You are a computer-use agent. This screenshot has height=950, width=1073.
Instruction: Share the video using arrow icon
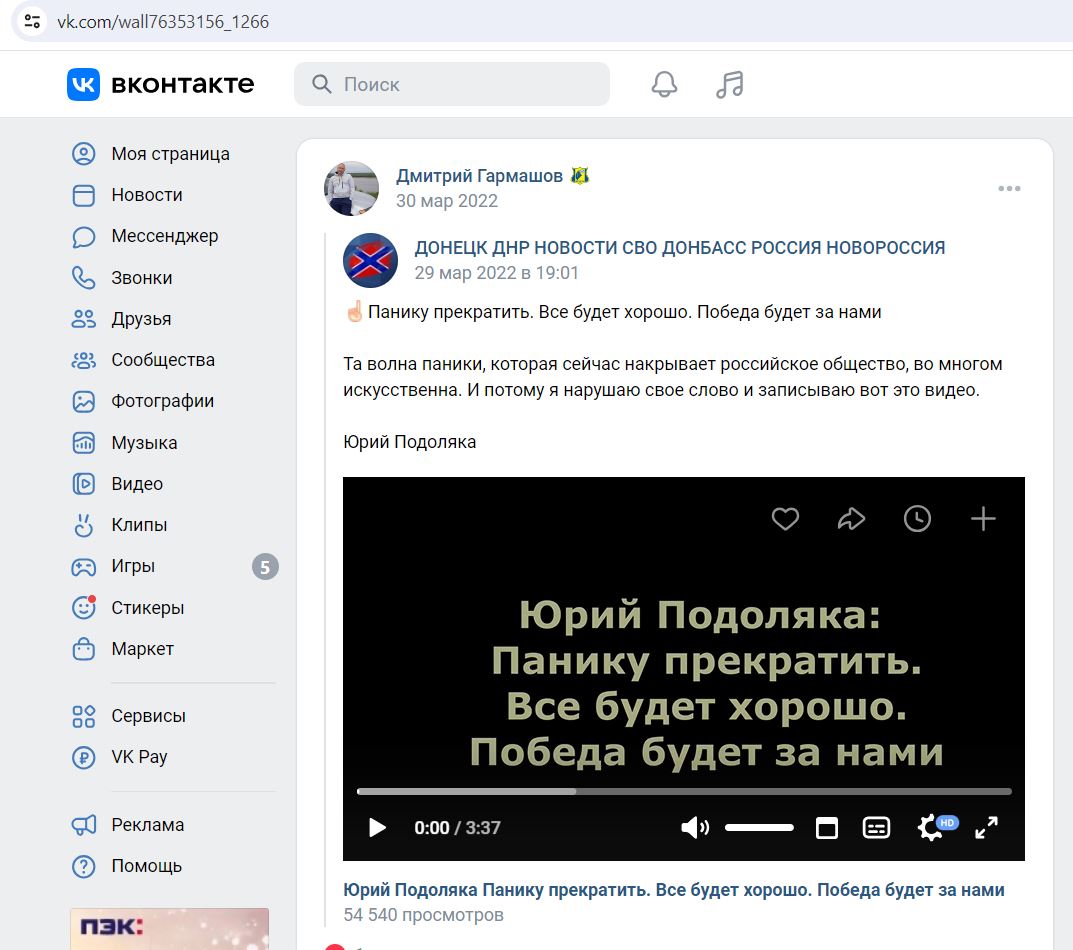pyautogui.click(x=851, y=519)
